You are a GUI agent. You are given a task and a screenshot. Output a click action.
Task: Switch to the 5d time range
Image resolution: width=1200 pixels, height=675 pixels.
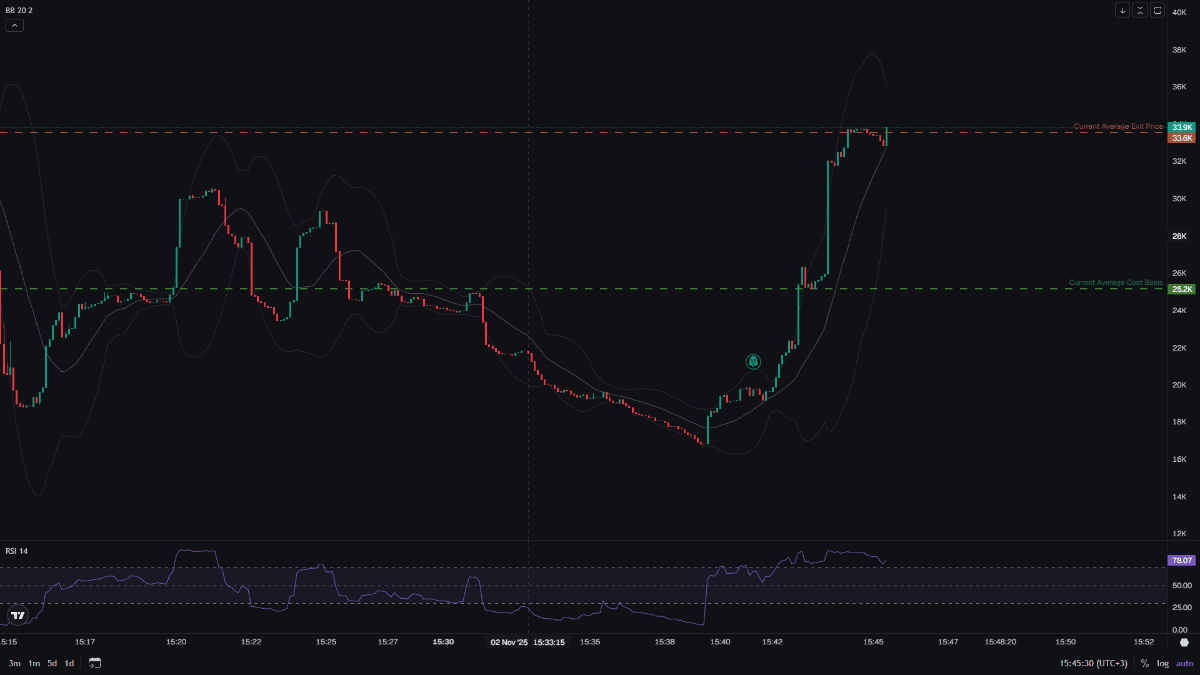(52, 663)
